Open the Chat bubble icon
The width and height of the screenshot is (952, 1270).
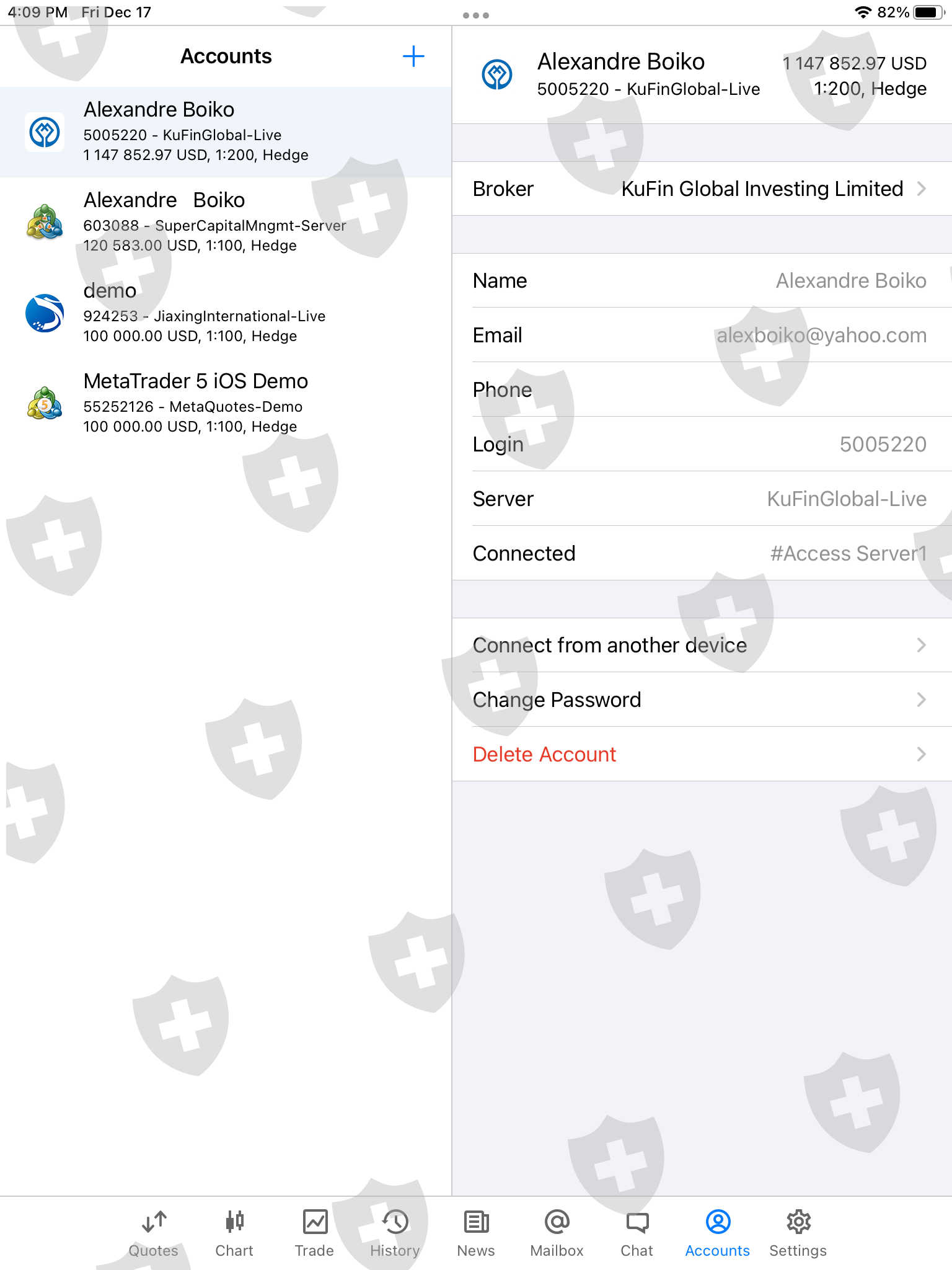pos(637,1222)
